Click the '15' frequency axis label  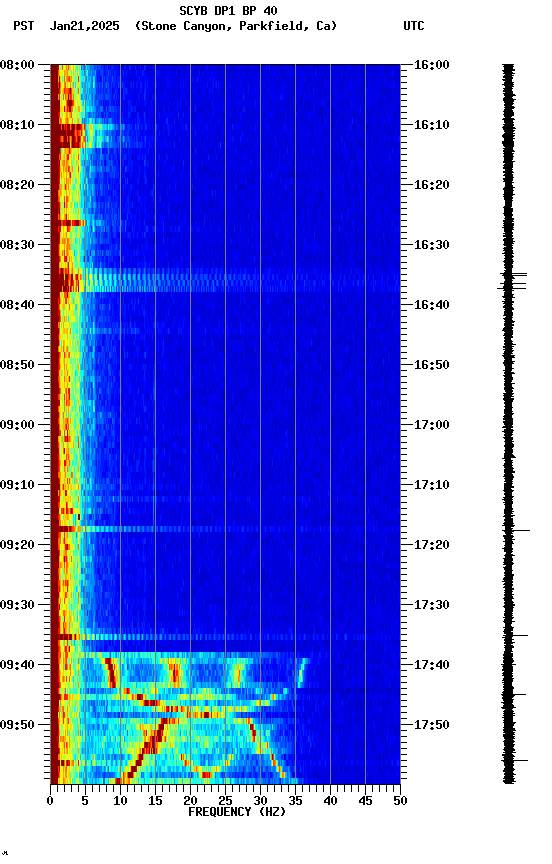(155, 801)
